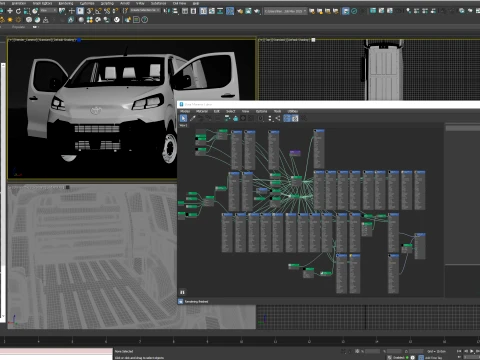Open the Top viewport label menu
The height and width of the screenshot is (360, 480).
coord(285,40)
